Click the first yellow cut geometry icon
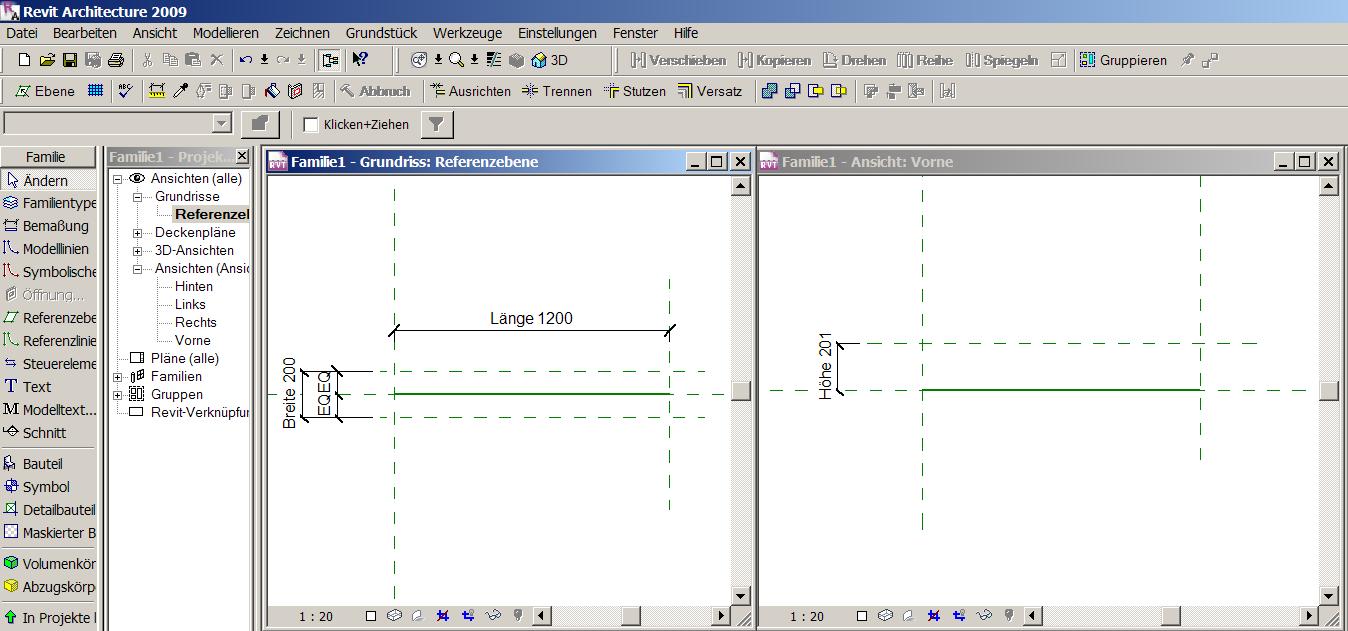The width and height of the screenshot is (1348, 631). point(816,91)
